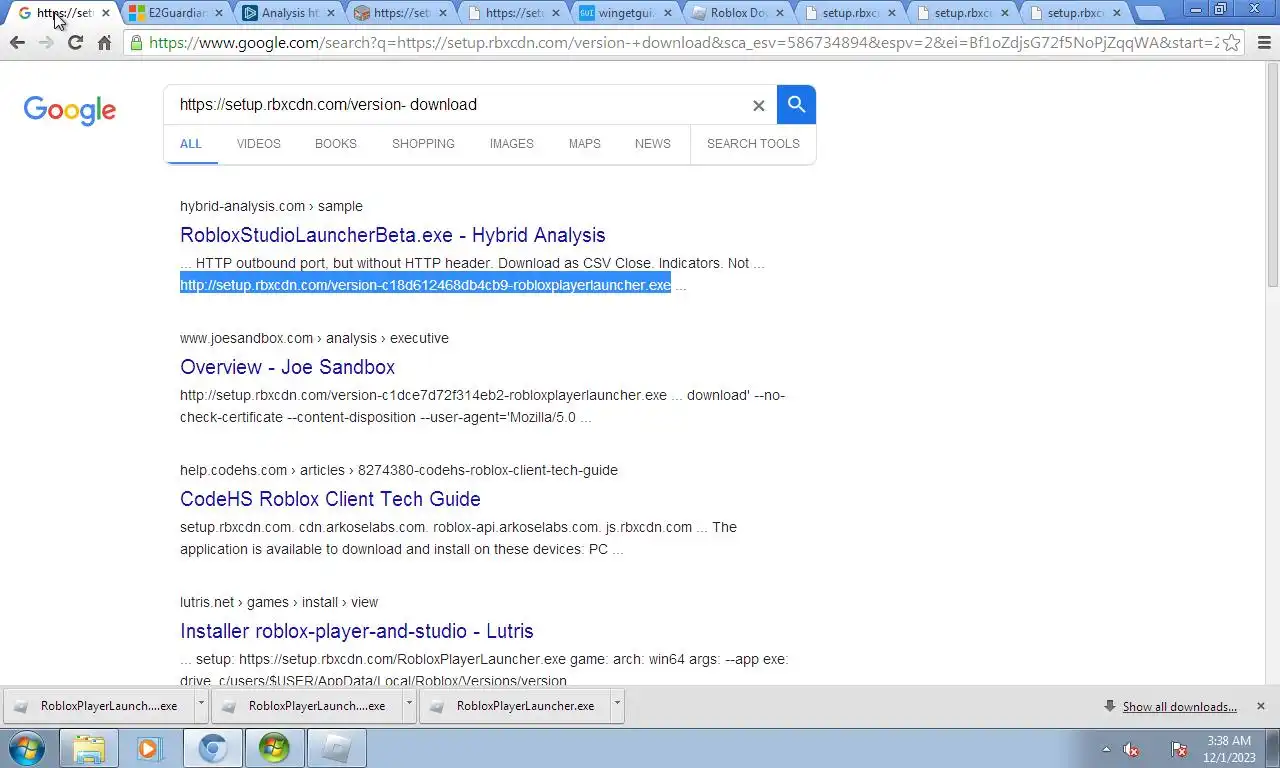Open File Explorer from the taskbar
1280x768 pixels.
[x=89, y=748]
